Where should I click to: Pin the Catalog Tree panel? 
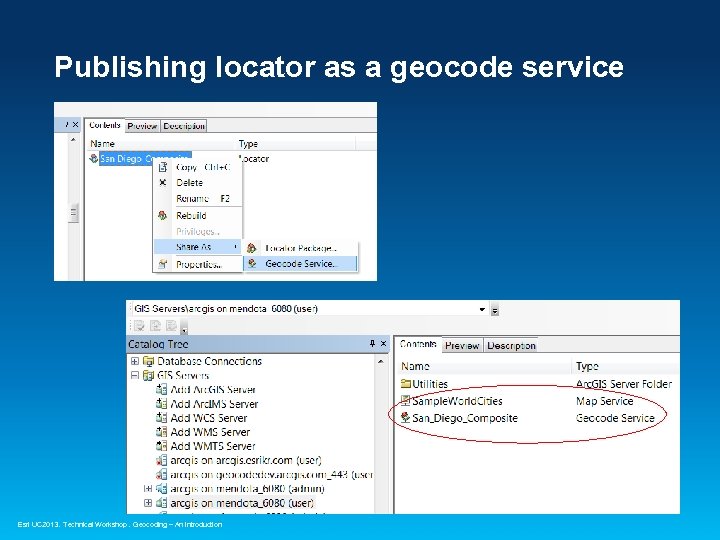tap(372, 343)
